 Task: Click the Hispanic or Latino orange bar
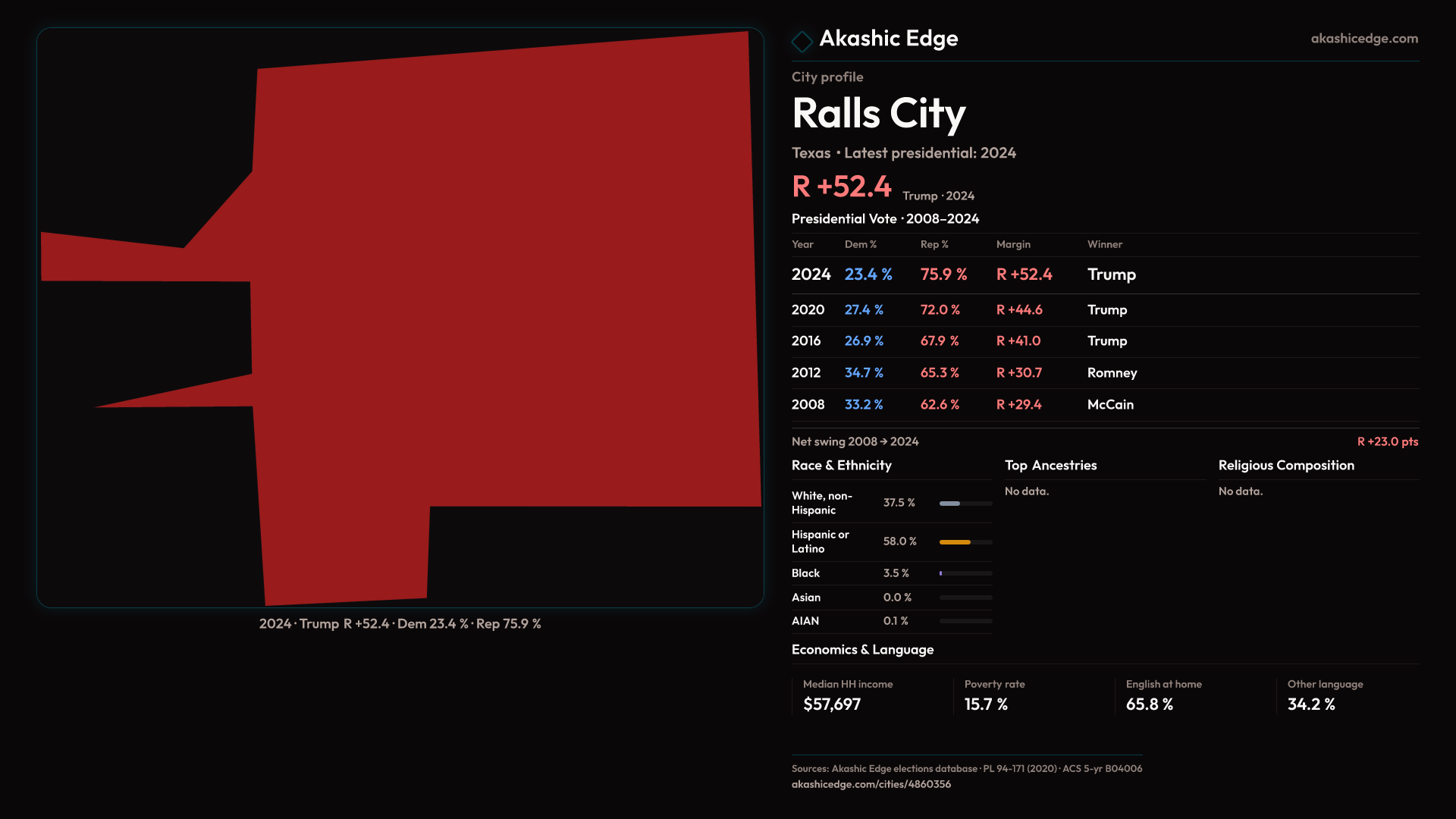coord(955,542)
